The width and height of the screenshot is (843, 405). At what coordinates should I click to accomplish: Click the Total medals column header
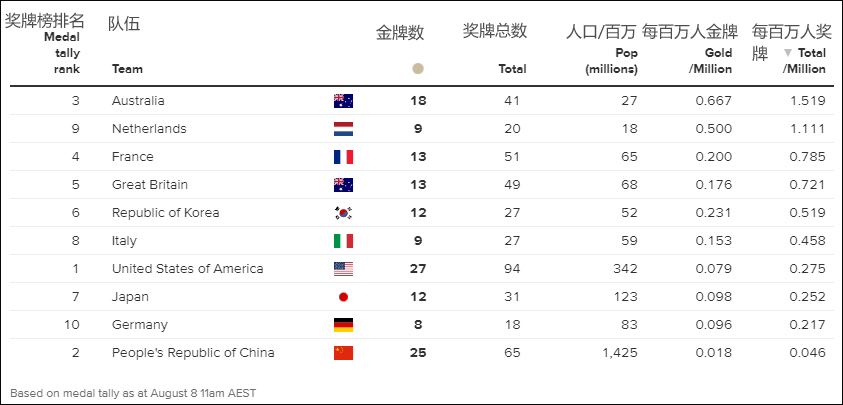pyautogui.click(x=512, y=69)
